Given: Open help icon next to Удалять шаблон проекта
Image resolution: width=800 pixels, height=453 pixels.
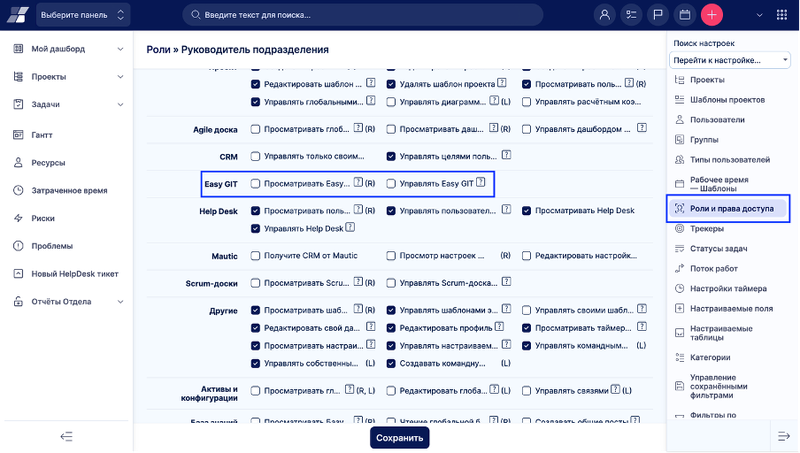Looking at the screenshot, I should (502, 83).
